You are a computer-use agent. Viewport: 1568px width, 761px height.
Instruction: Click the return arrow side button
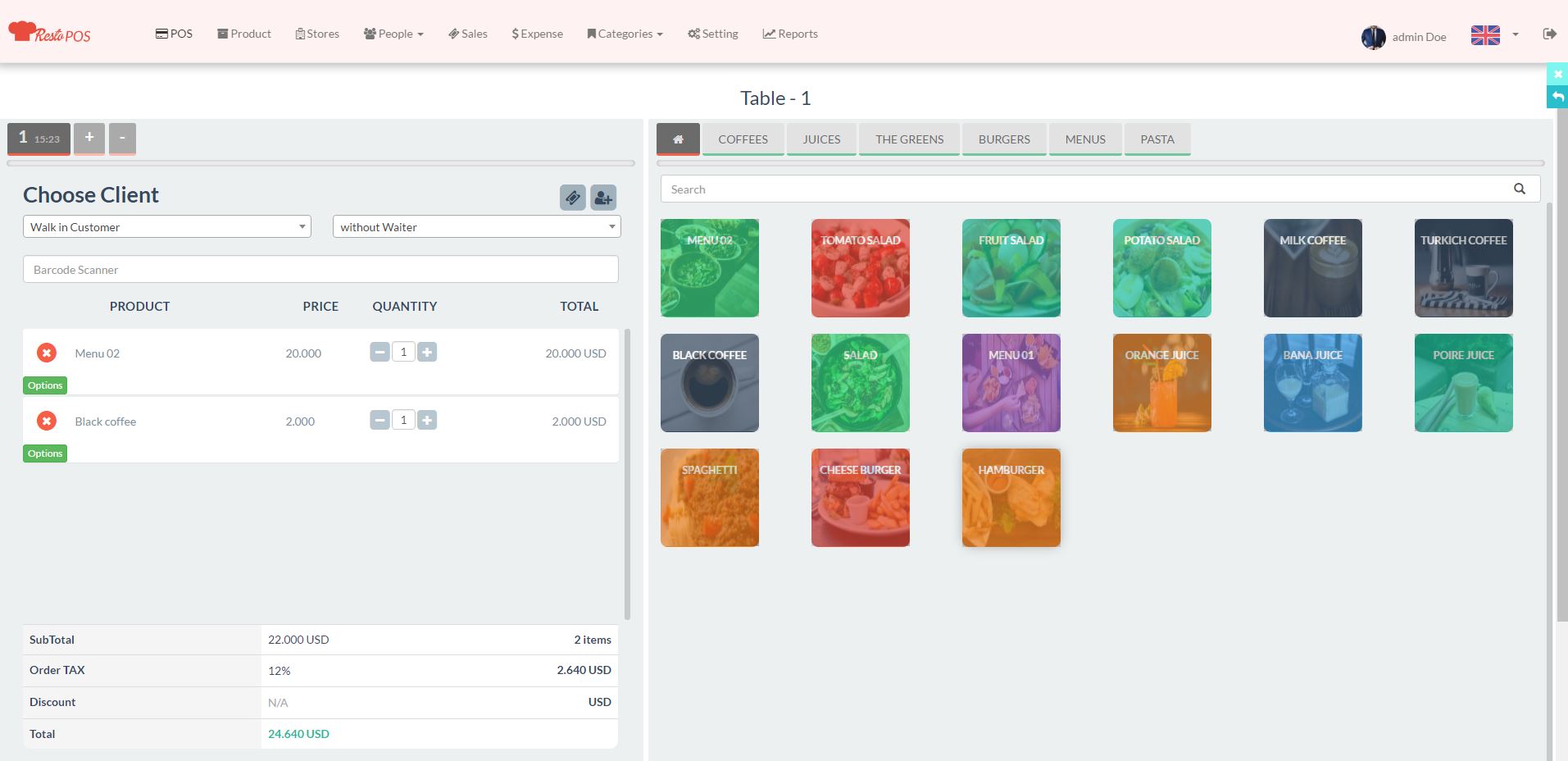pos(1557,97)
